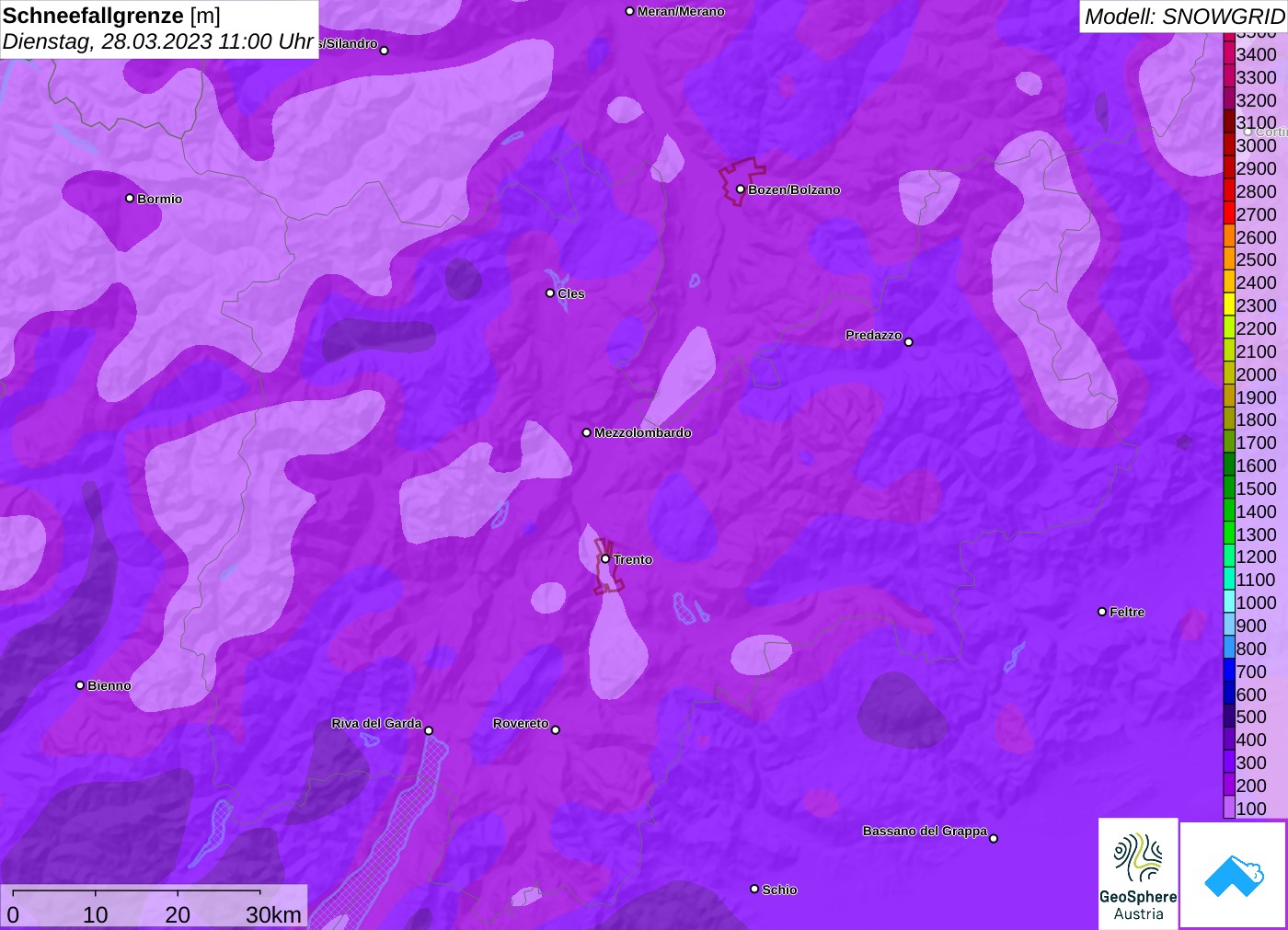The width and height of the screenshot is (1288, 930).
Task: Click the GeoSphere Austria logo
Action: tap(1138, 874)
